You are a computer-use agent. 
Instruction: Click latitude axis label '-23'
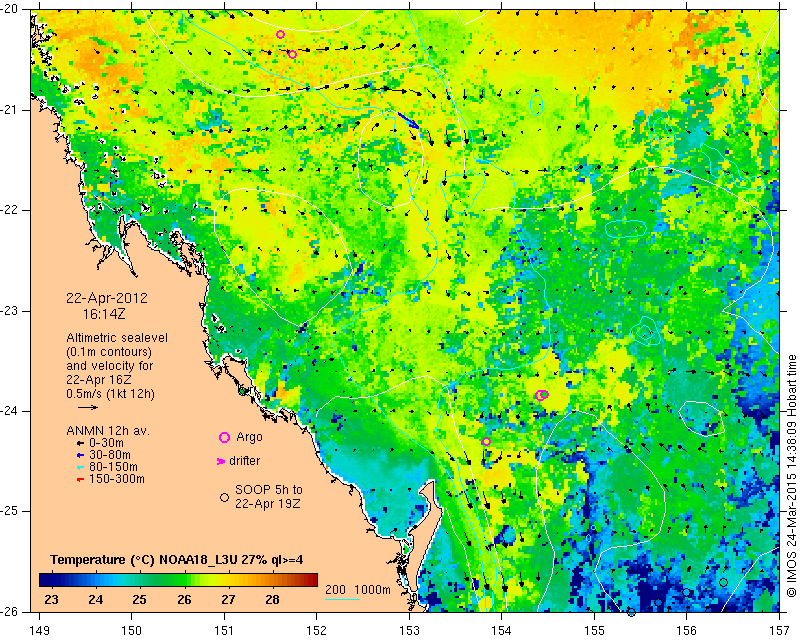(9, 311)
